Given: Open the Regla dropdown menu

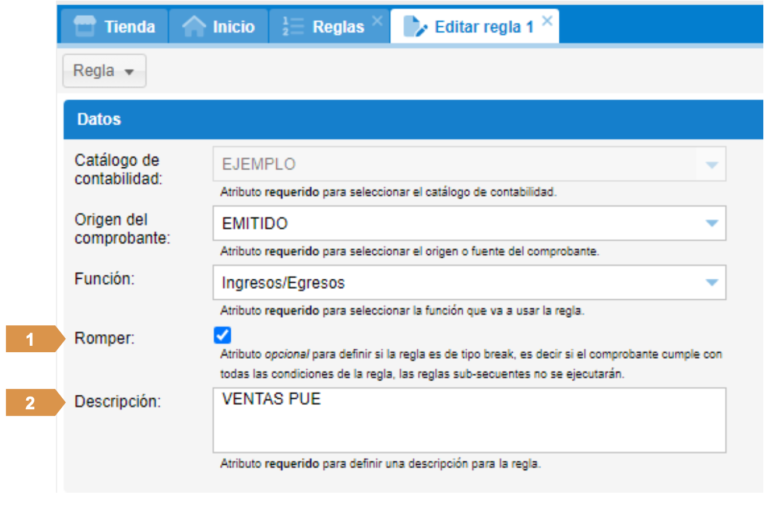Looking at the screenshot, I should pos(104,72).
